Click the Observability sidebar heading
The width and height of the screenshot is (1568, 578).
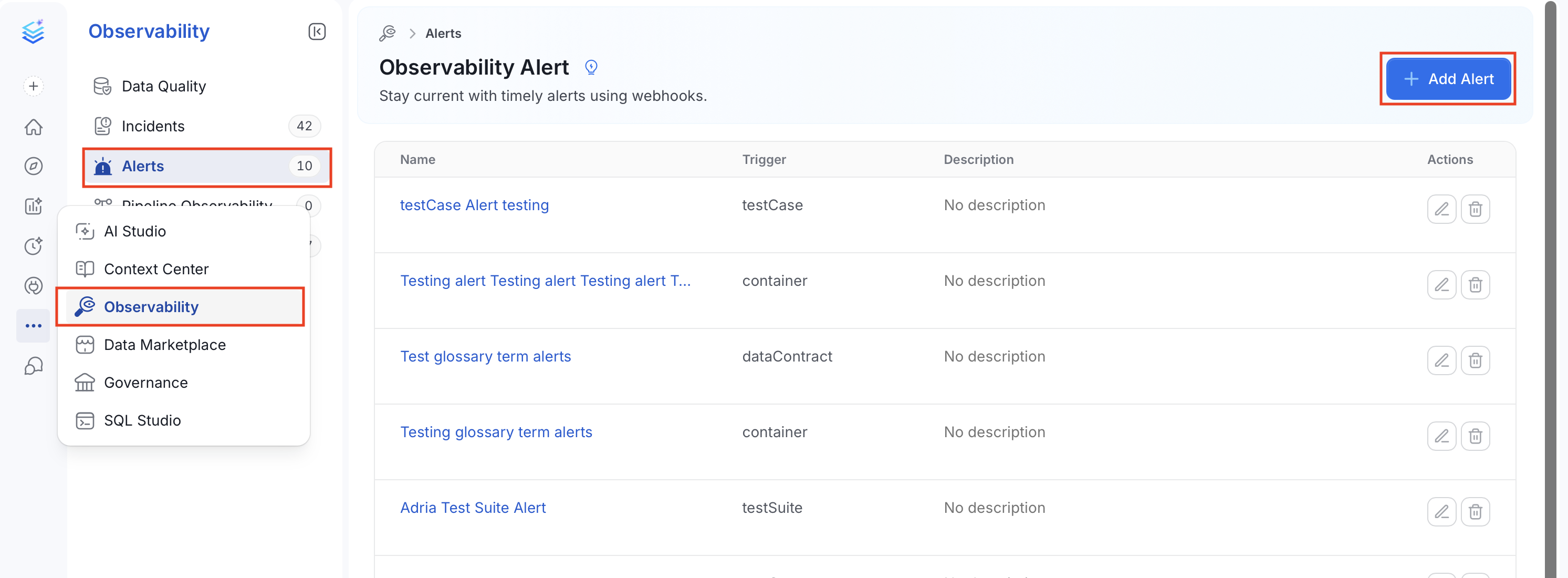coord(149,31)
